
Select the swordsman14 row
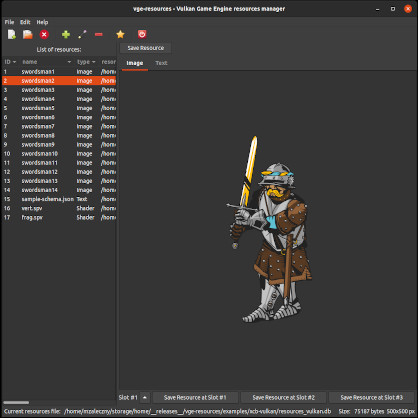59,190
